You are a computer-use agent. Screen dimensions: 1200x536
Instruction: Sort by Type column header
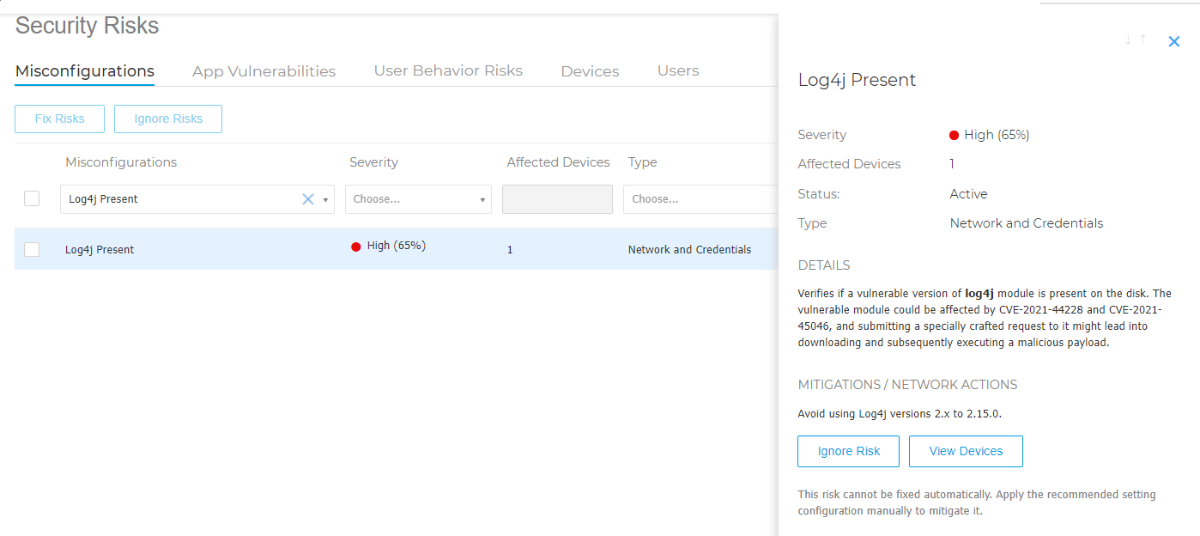click(x=642, y=162)
